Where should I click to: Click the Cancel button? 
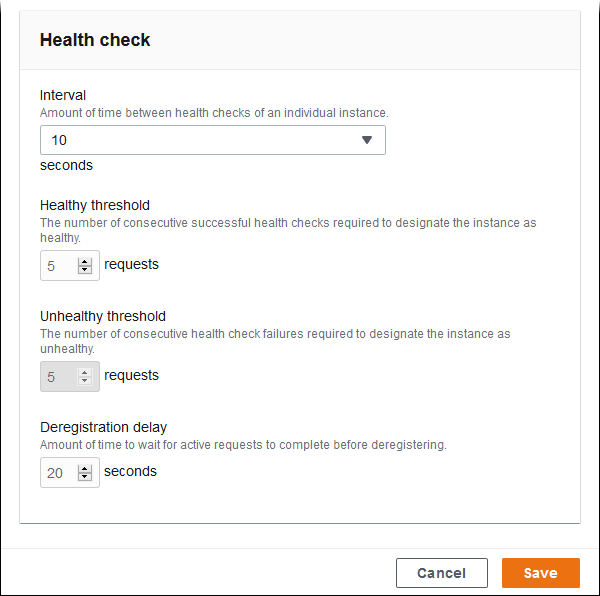pyautogui.click(x=441, y=573)
